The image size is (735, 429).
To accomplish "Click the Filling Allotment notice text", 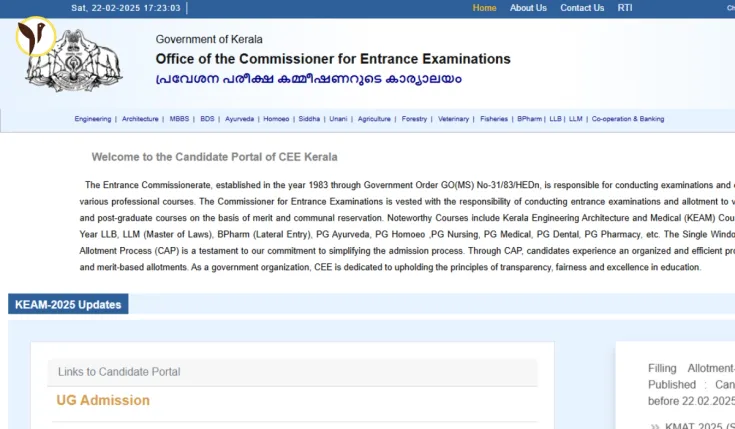I will (x=691, y=384).
